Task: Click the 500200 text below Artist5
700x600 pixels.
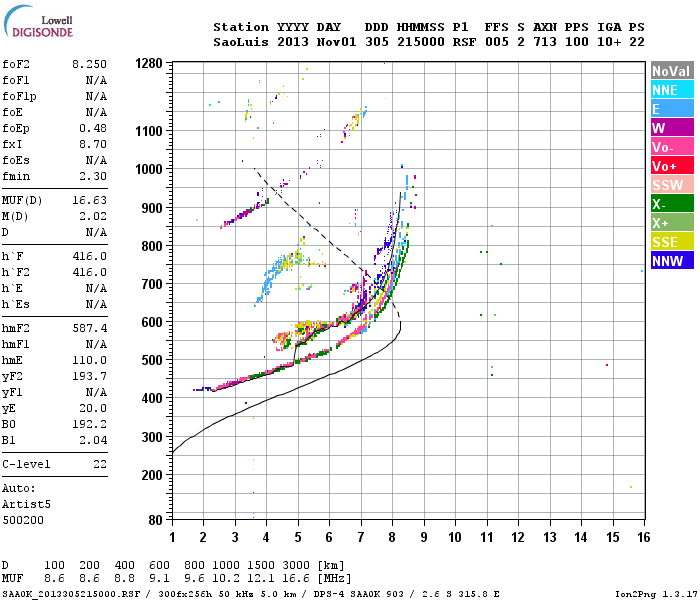Action: click(23, 521)
